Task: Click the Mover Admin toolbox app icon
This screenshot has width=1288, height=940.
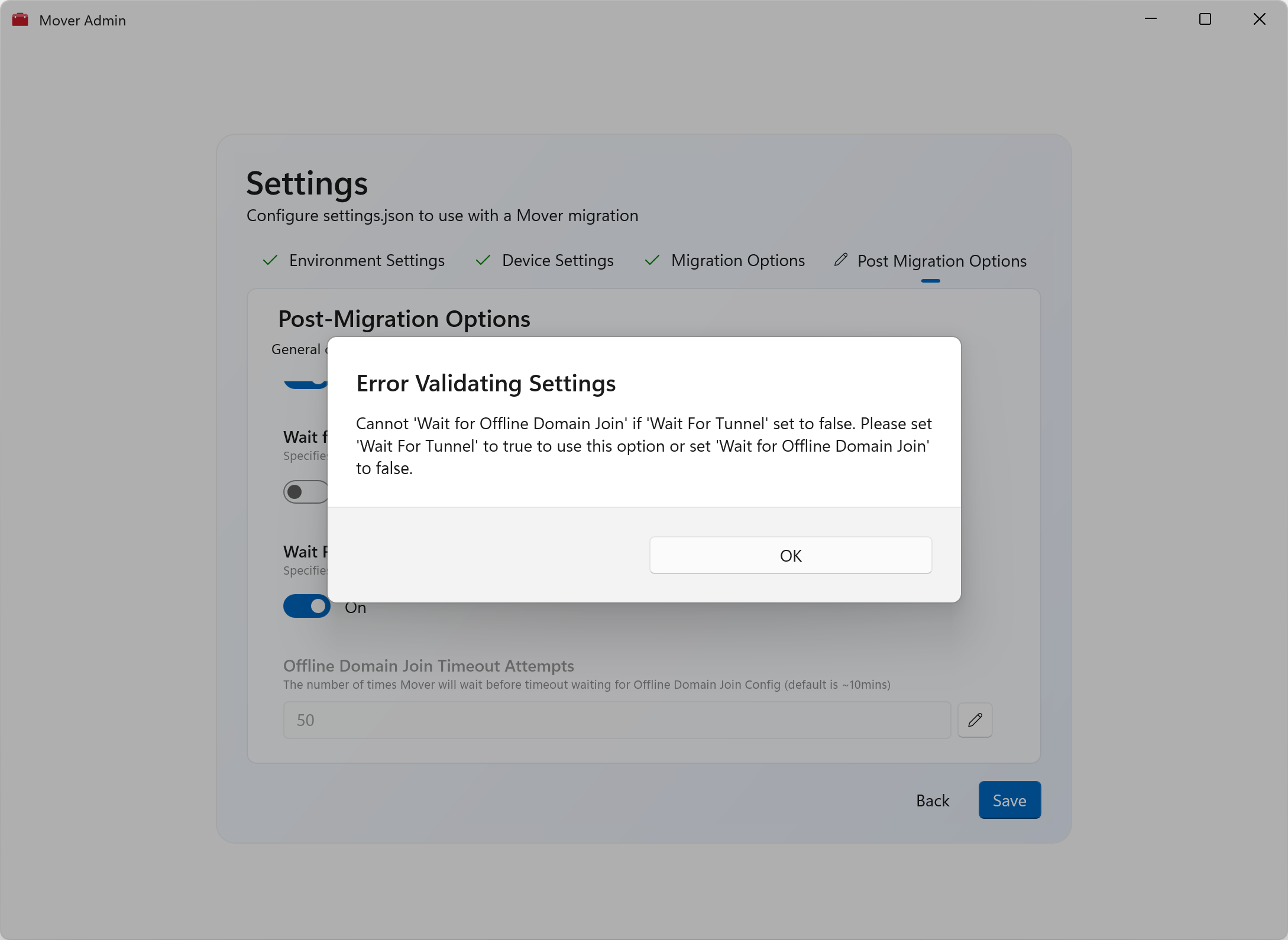Action: (20, 20)
